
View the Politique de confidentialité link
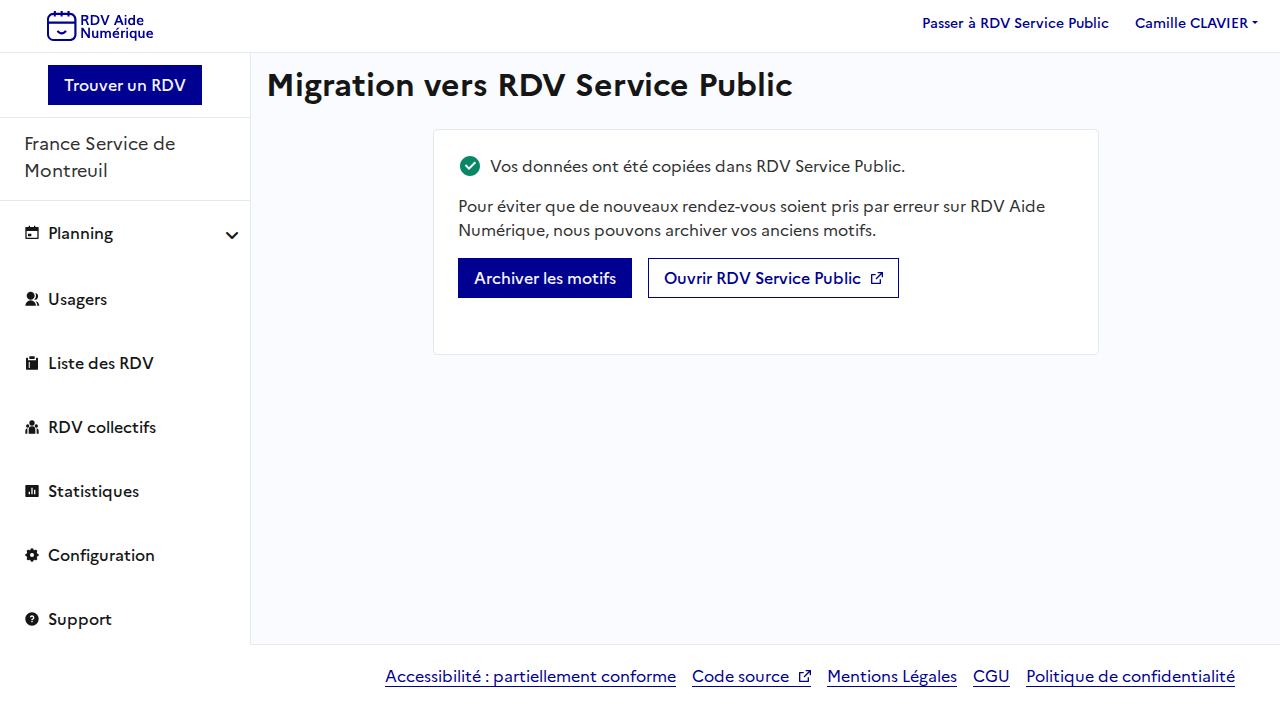pos(1130,676)
